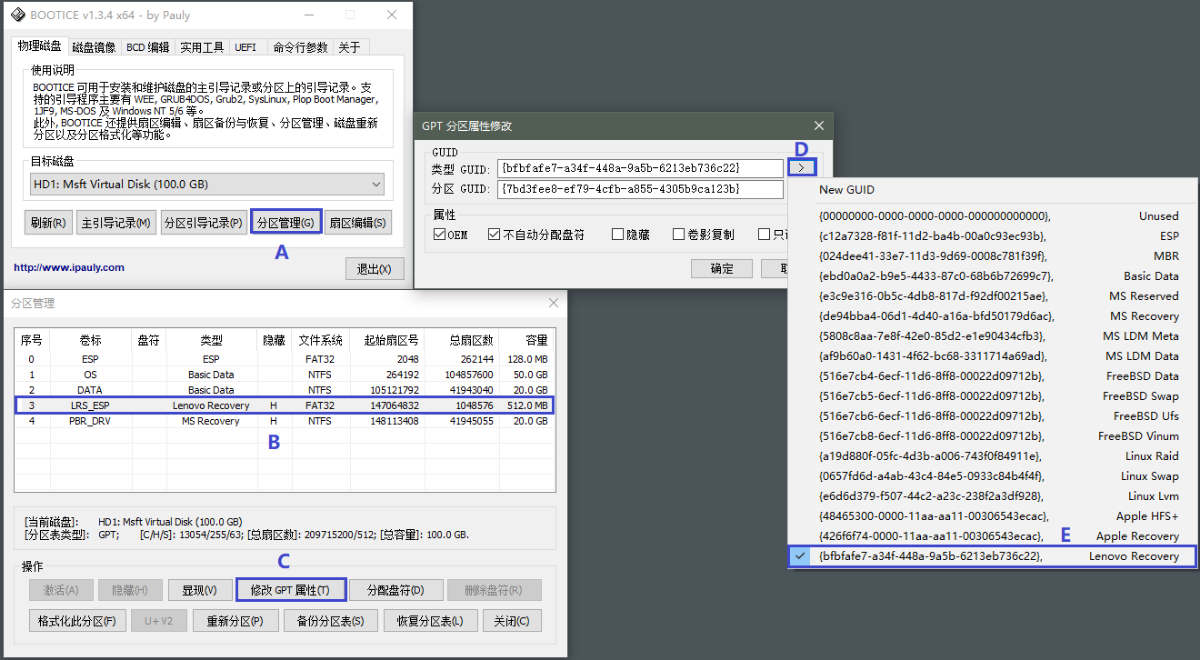The width and height of the screenshot is (1200, 660).
Task: Visit the http://www.ipauly.com link
Action: click(69, 267)
